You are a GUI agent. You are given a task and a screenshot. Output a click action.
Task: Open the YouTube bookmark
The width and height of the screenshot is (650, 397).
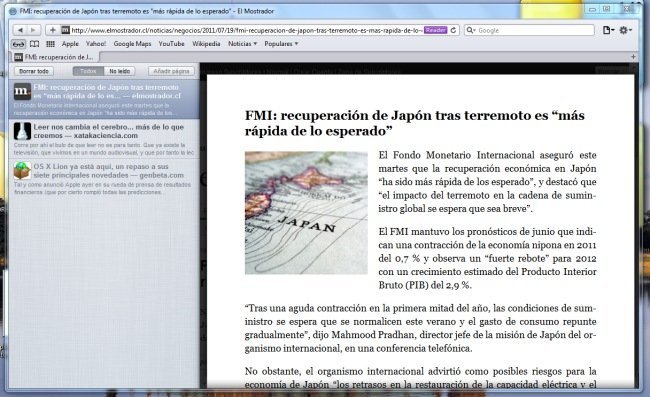(x=171, y=44)
